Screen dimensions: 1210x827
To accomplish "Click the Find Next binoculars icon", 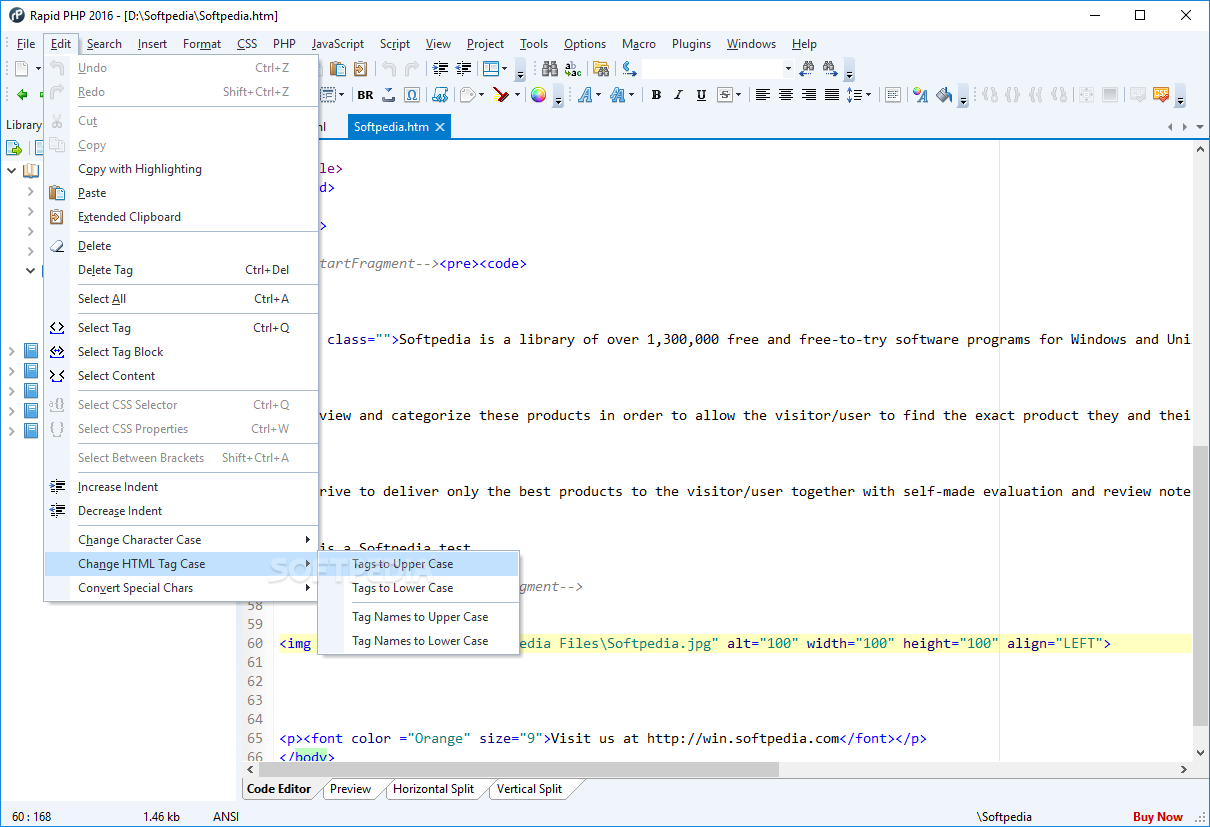I will (830, 69).
